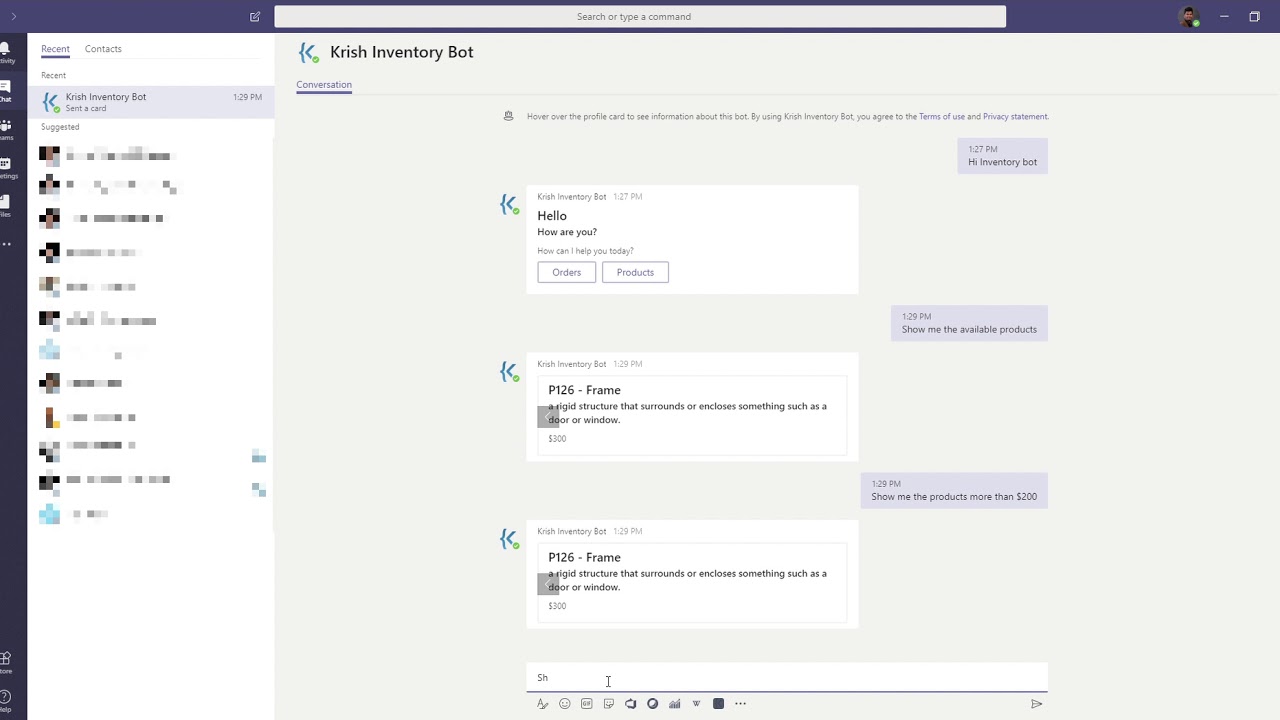
Task: Switch to the Contacts tab
Action: coord(103,49)
